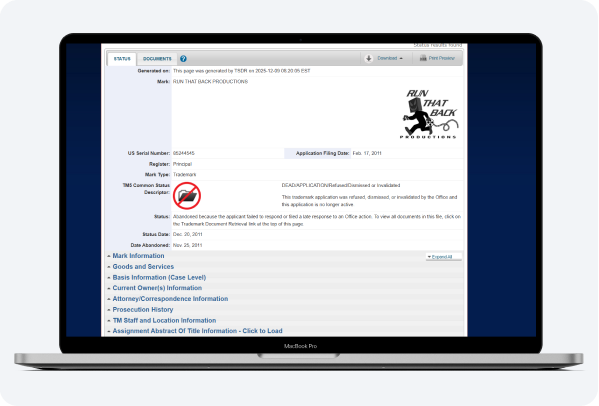
Task: Click the printer icon for Print Preview
Action: tap(423, 58)
